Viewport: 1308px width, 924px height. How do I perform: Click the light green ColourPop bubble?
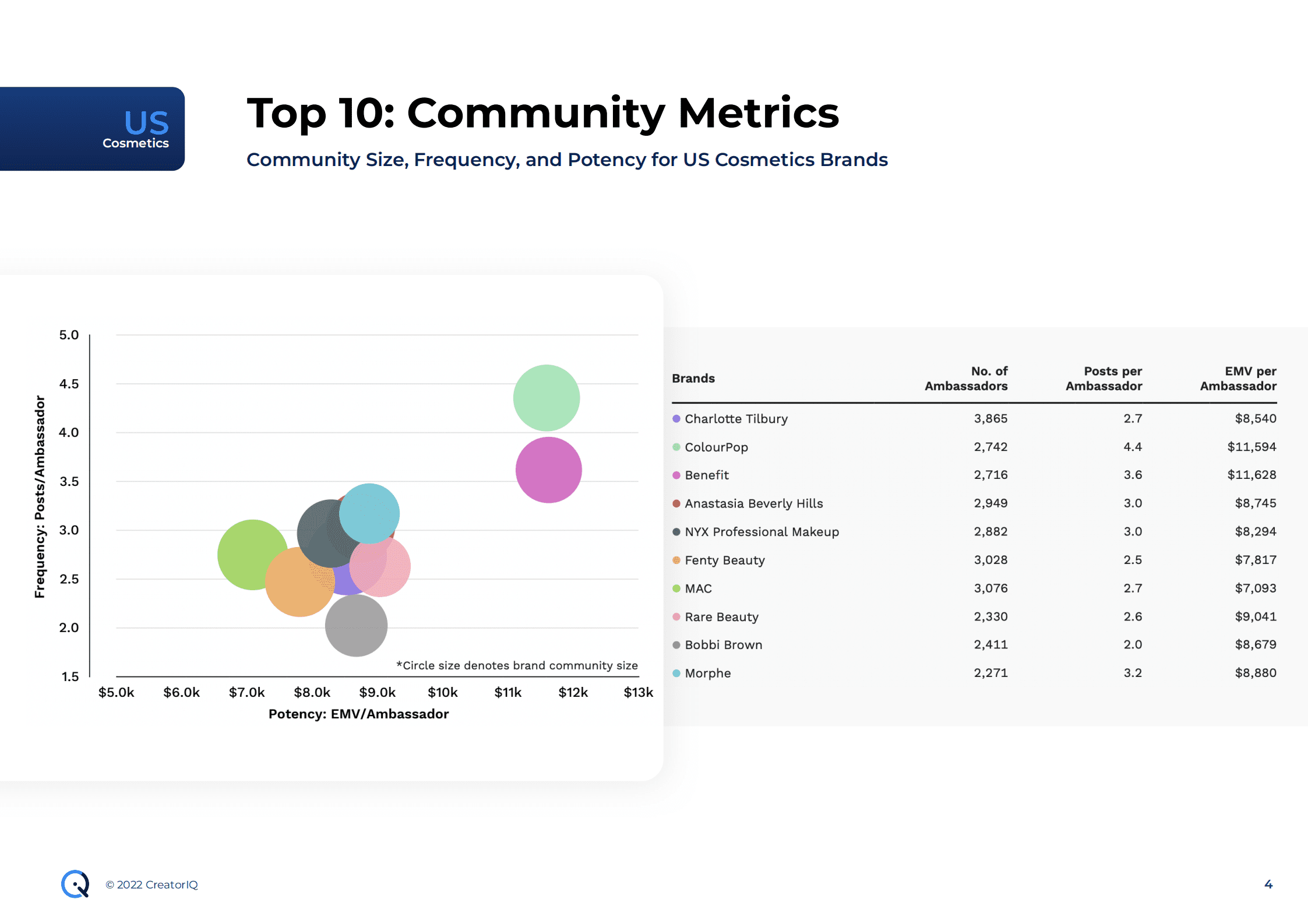pos(546,398)
